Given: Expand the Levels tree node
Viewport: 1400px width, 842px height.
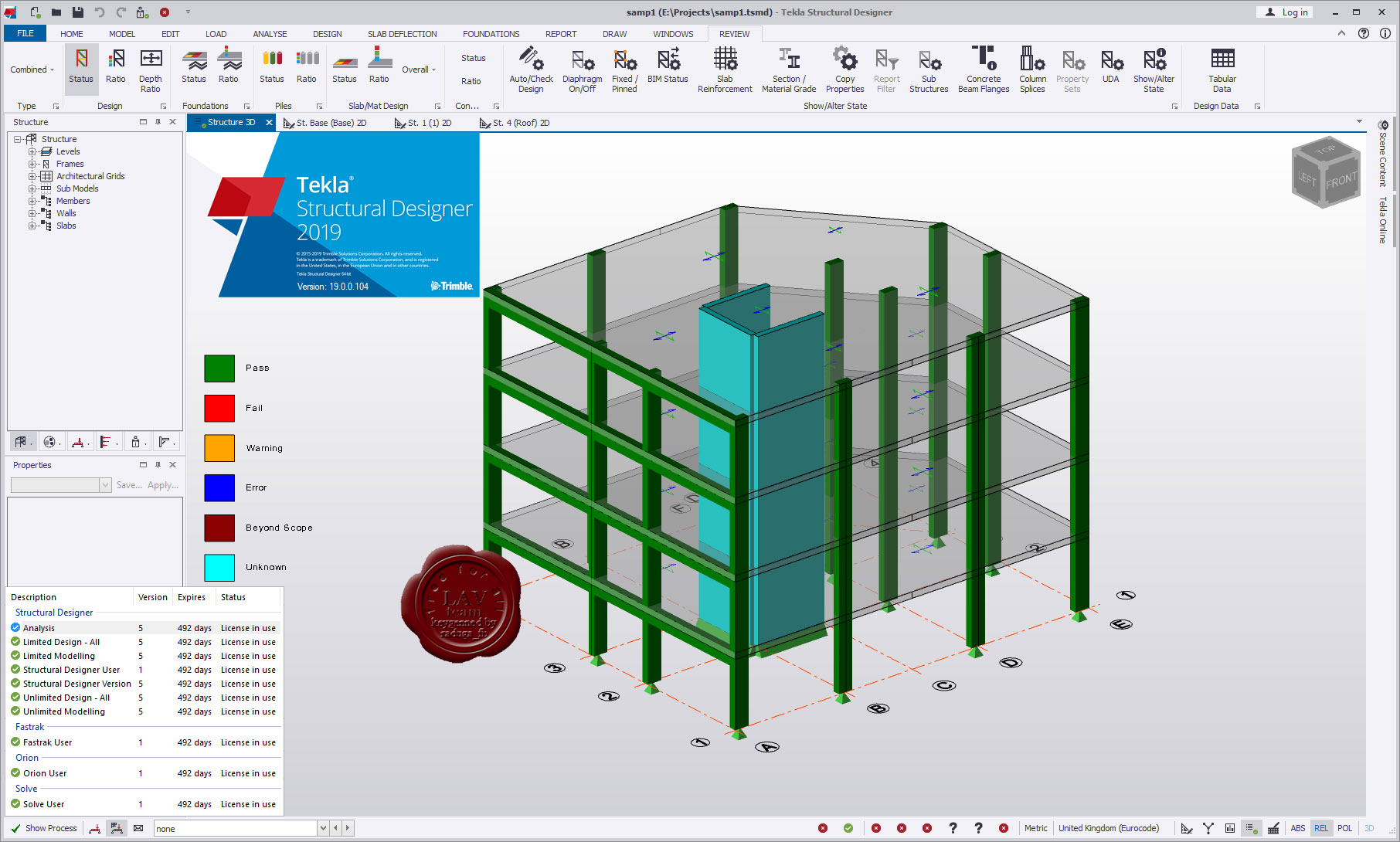Looking at the screenshot, I should click(x=32, y=151).
